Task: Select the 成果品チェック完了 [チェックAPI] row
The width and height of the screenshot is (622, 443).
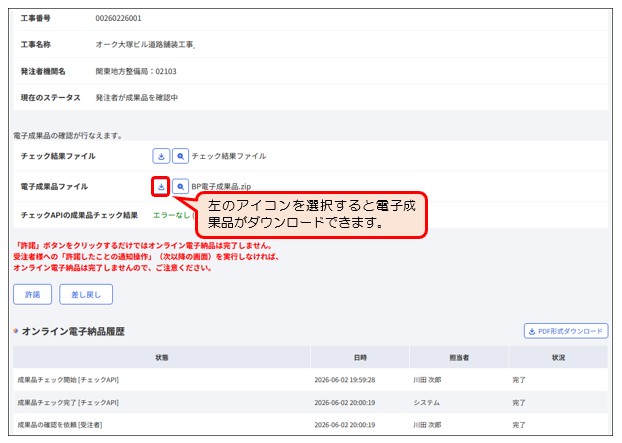Action: [x=311, y=402]
